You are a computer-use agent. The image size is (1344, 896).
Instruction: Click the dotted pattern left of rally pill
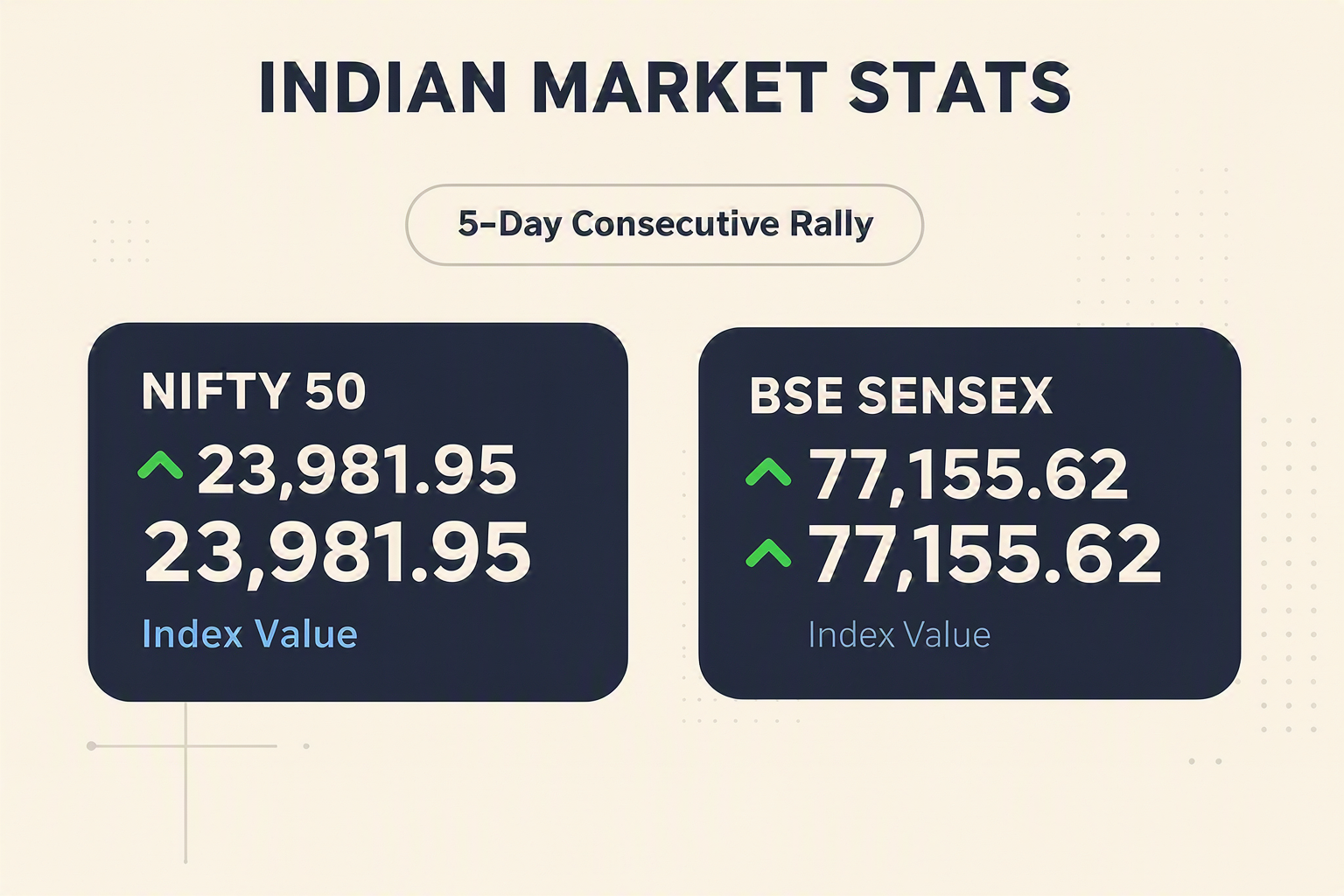tap(121, 241)
